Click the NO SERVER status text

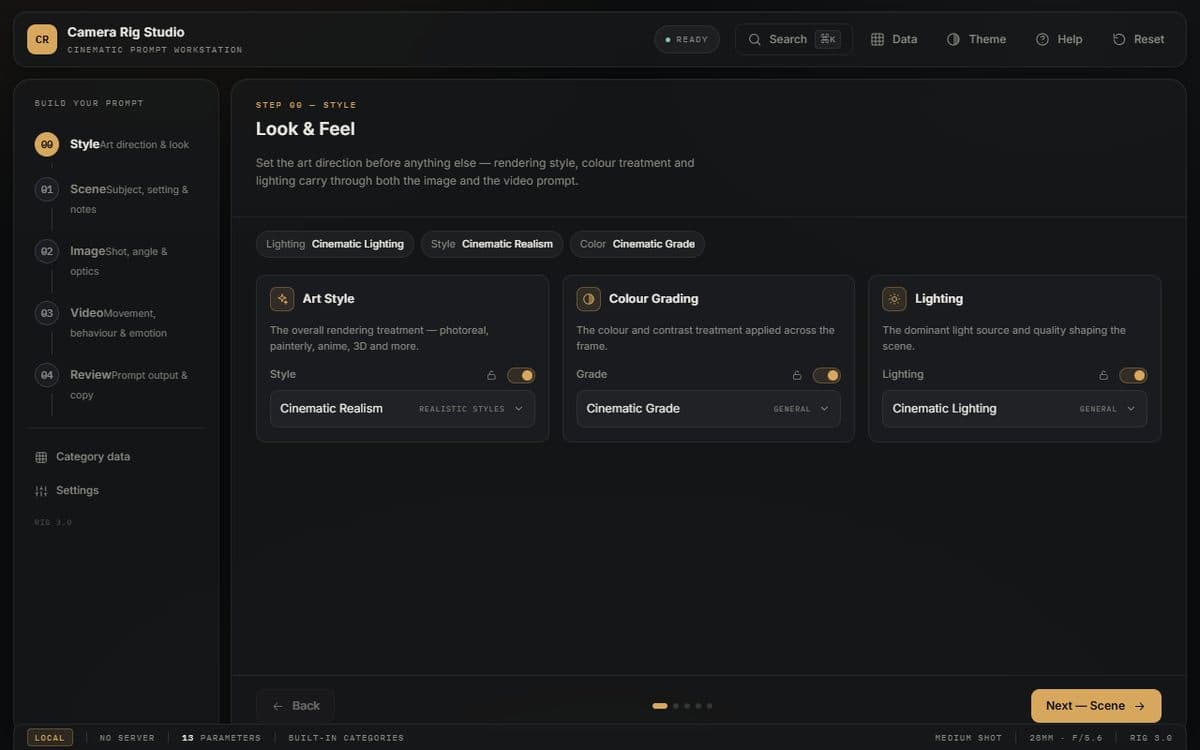tap(127, 738)
